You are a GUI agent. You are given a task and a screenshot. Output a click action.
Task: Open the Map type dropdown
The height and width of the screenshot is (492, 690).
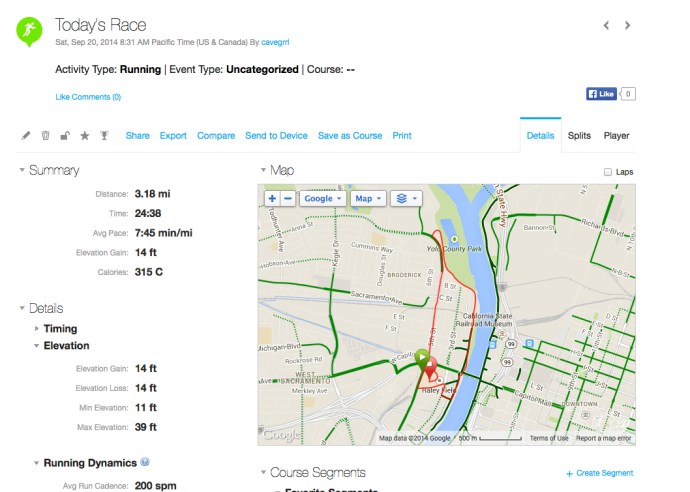click(x=367, y=199)
